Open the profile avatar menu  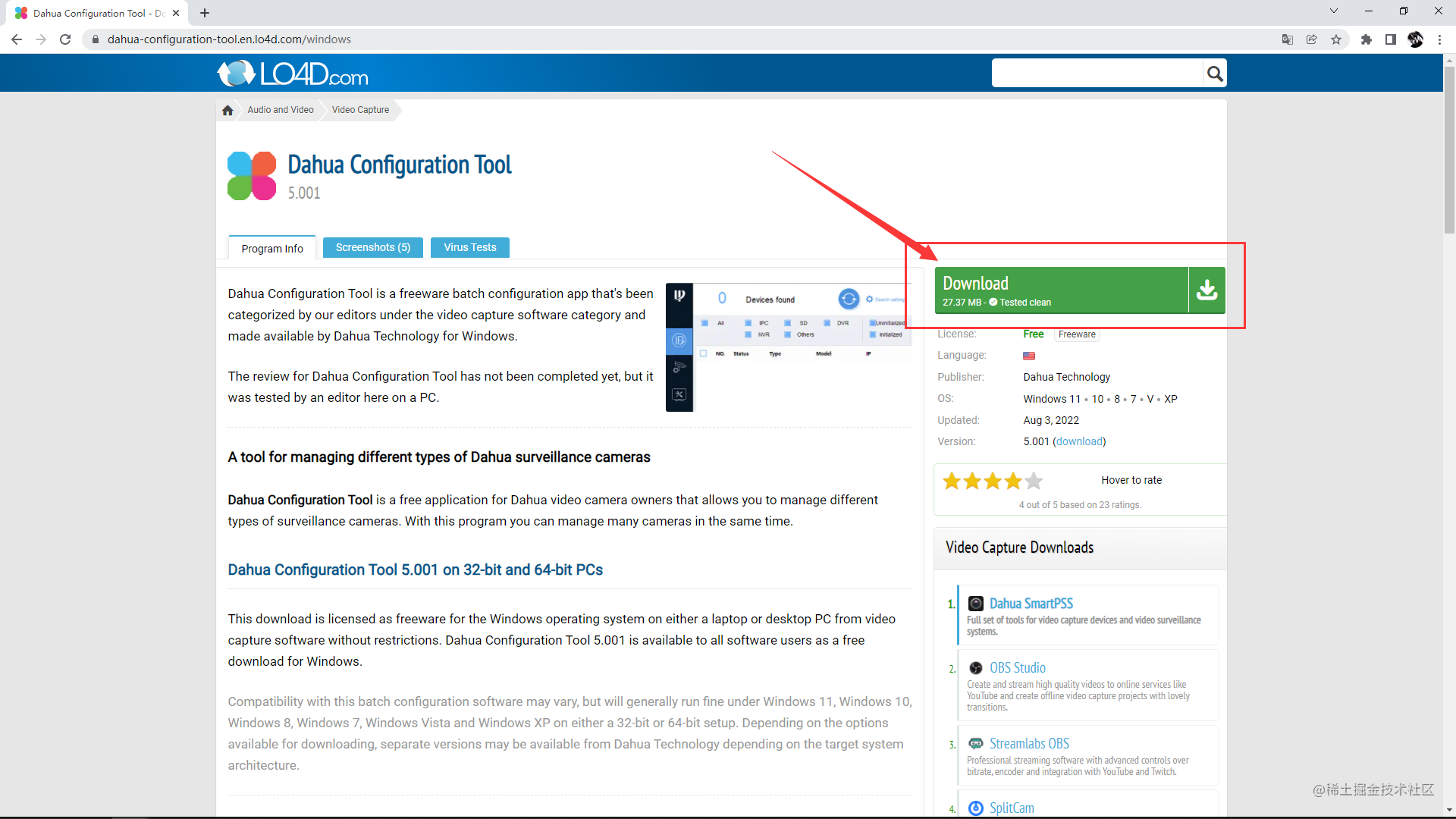[1415, 39]
